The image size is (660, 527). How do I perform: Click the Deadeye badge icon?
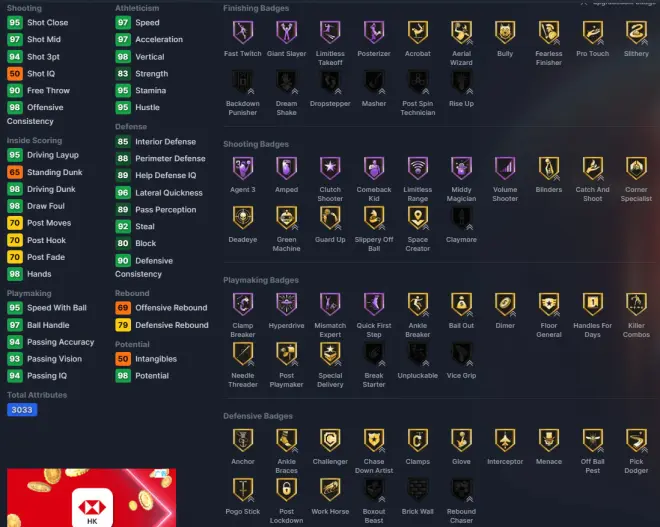tap(243, 218)
